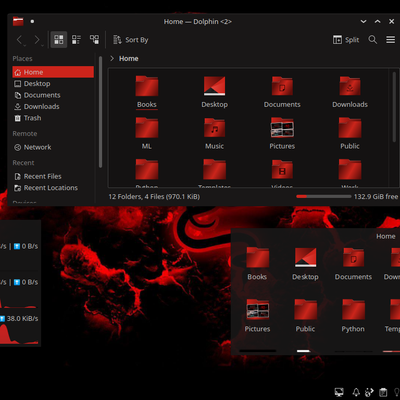Screen dimensions: 400x400
Task: Click the Dolphin keep-below chevron button
Action: [x=363, y=21]
